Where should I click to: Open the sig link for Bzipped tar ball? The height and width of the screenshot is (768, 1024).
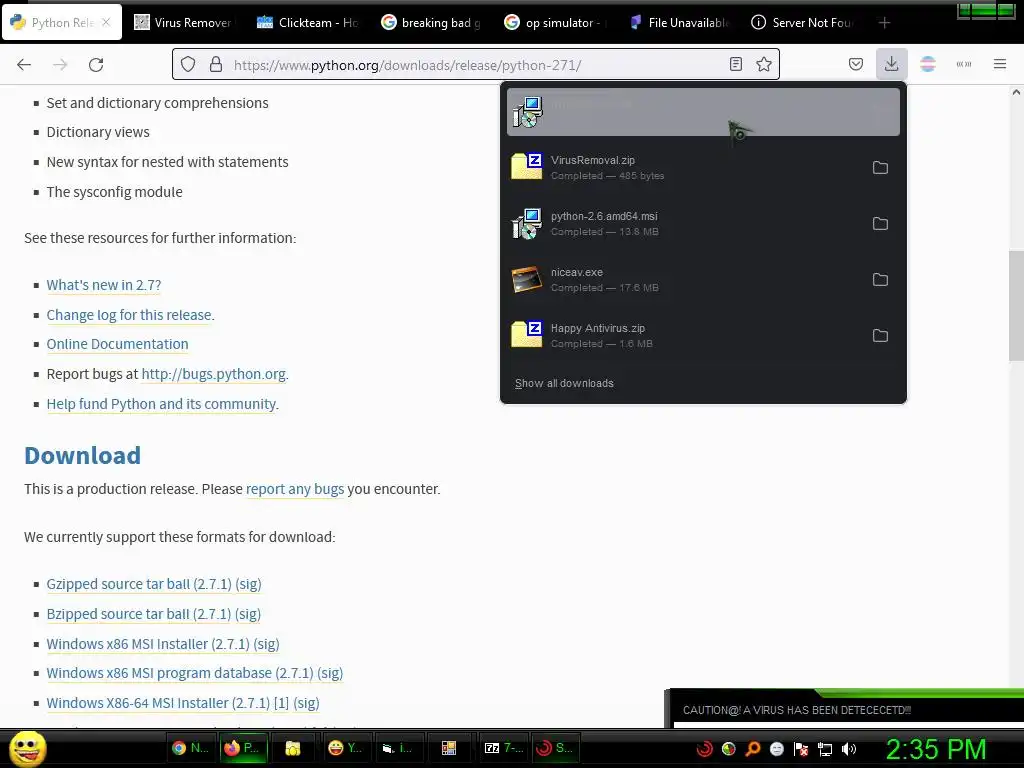248,615
